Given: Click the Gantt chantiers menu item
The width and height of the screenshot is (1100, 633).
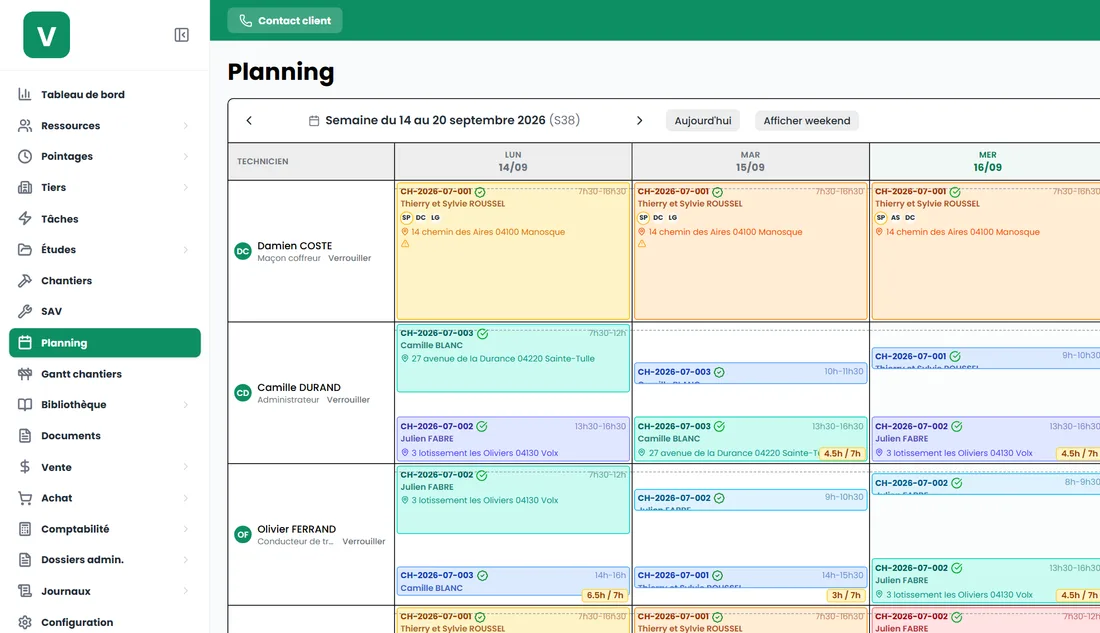Looking at the screenshot, I should [105, 374].
